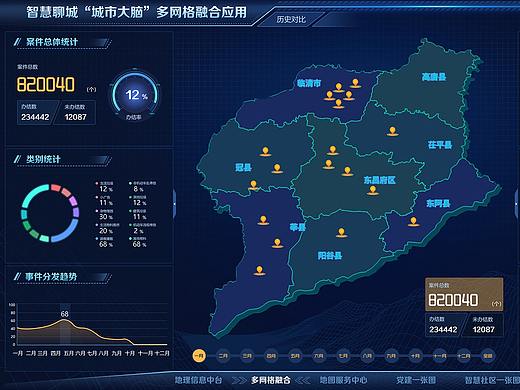The width and height of the screenshot is (520, 390).
Task: Select 九月 on the bottom month timeline
Action: [x=391, y=356]
